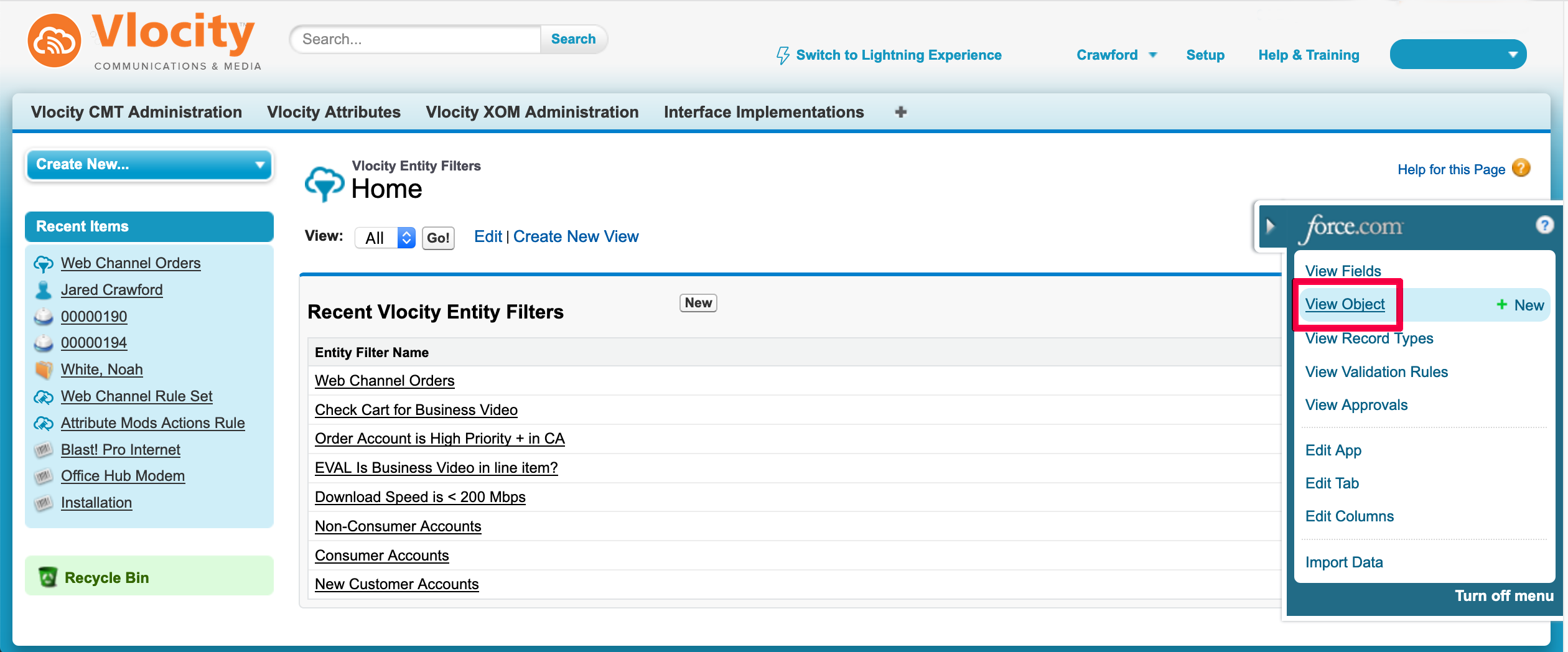The image size is (1568, 652).
Task: Go to Interface Implementations tab
Action: point(763,112)
